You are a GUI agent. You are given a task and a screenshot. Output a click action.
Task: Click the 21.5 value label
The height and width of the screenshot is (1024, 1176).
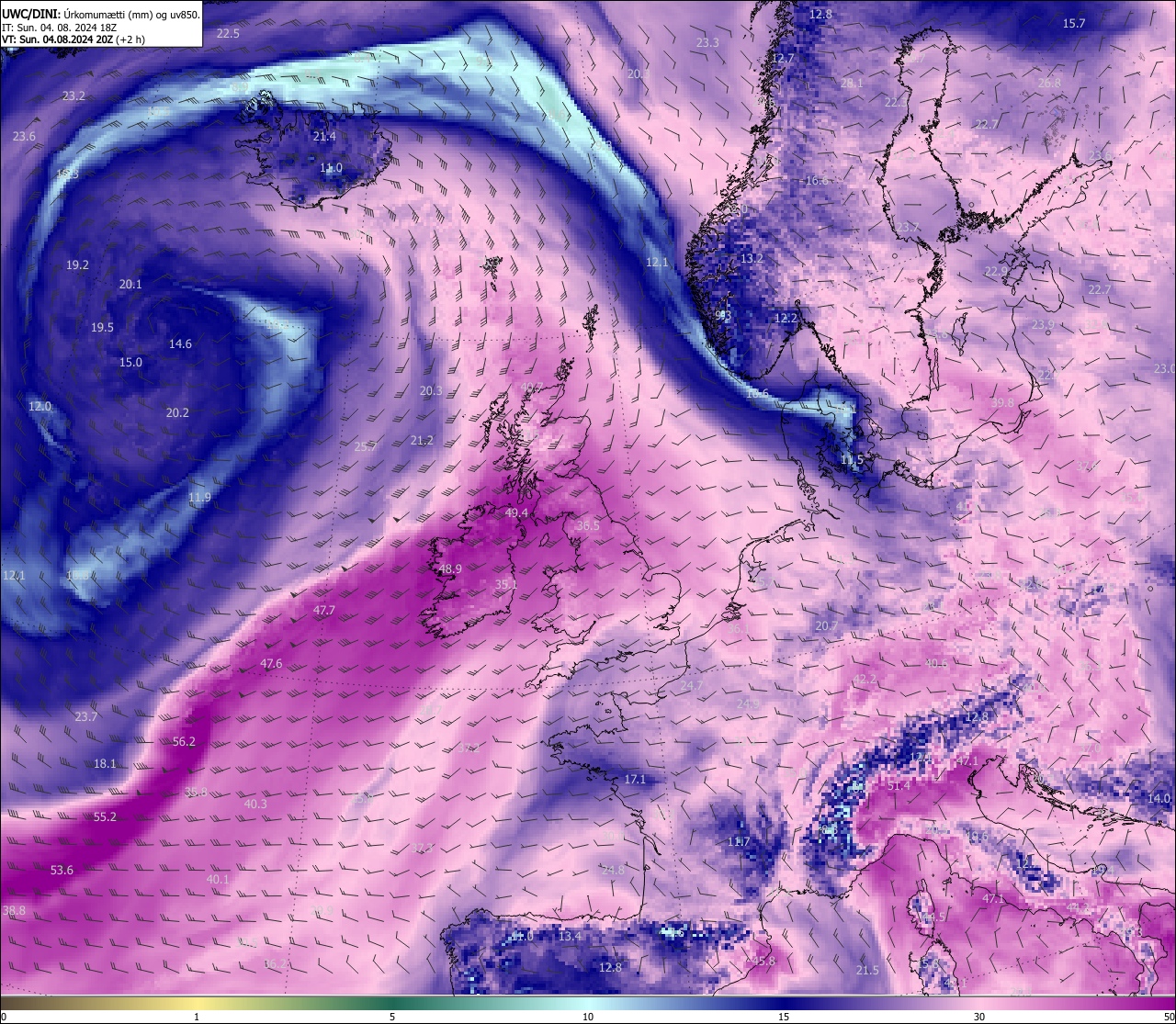(867, 970)
